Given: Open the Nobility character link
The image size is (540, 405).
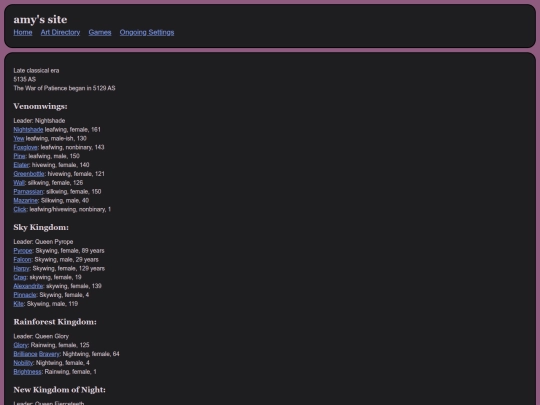Looking at the screenshot, I should [23, 363].
